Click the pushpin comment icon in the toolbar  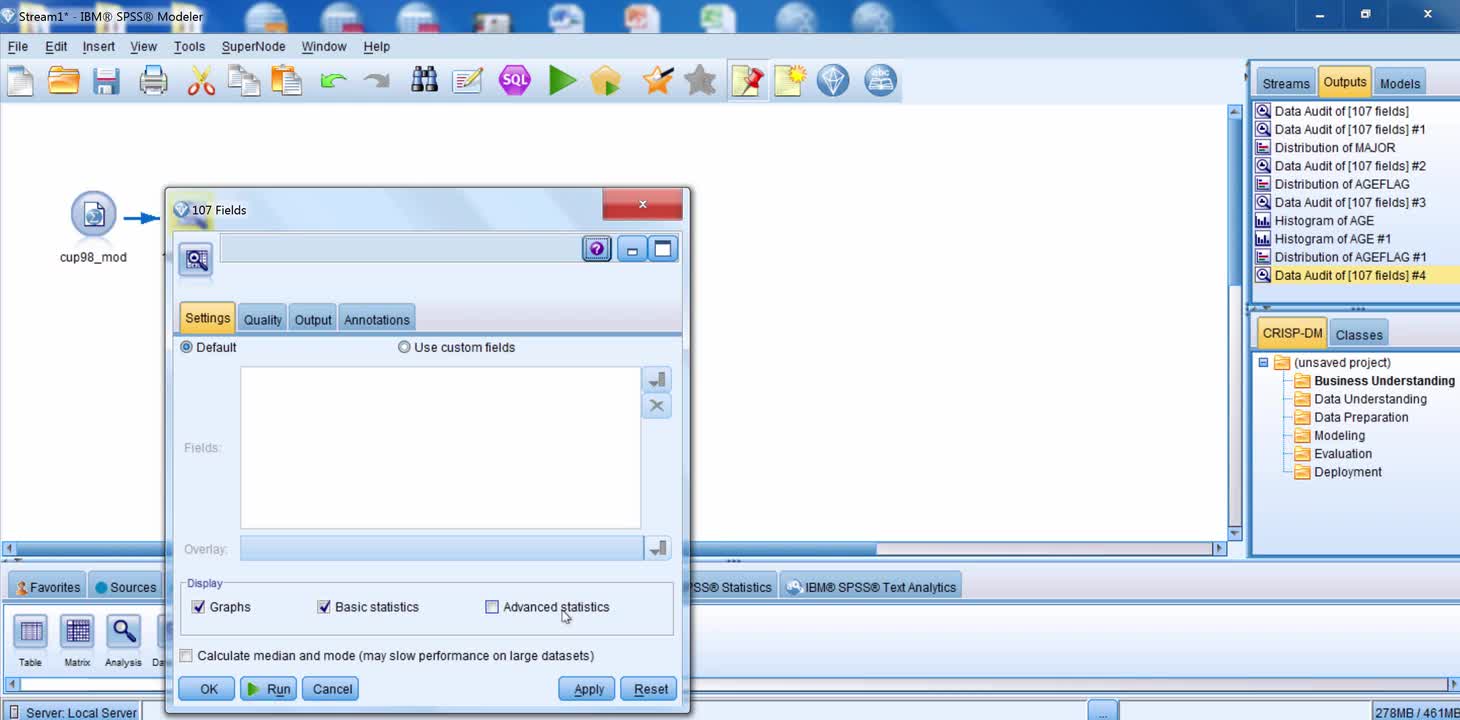[x=748, y=81]
